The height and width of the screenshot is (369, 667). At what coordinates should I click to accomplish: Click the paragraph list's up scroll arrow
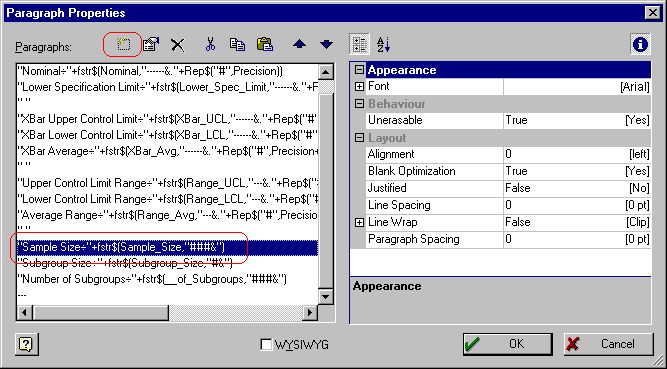(325, 72)
